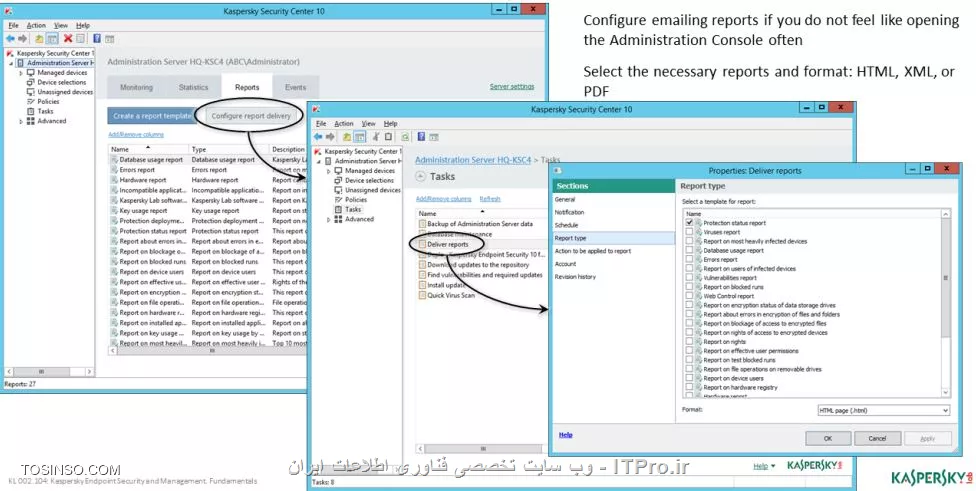Expand Advanced node in the Reports console tree

pos(21,121)
